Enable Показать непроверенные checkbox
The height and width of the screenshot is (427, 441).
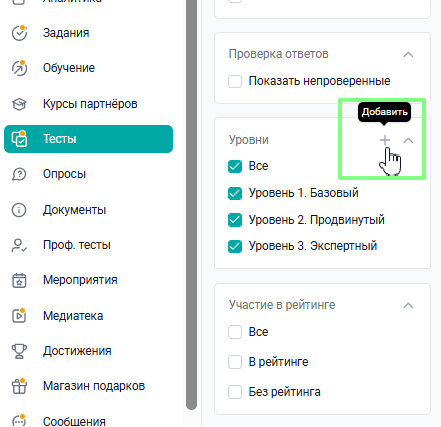(235, 81)
